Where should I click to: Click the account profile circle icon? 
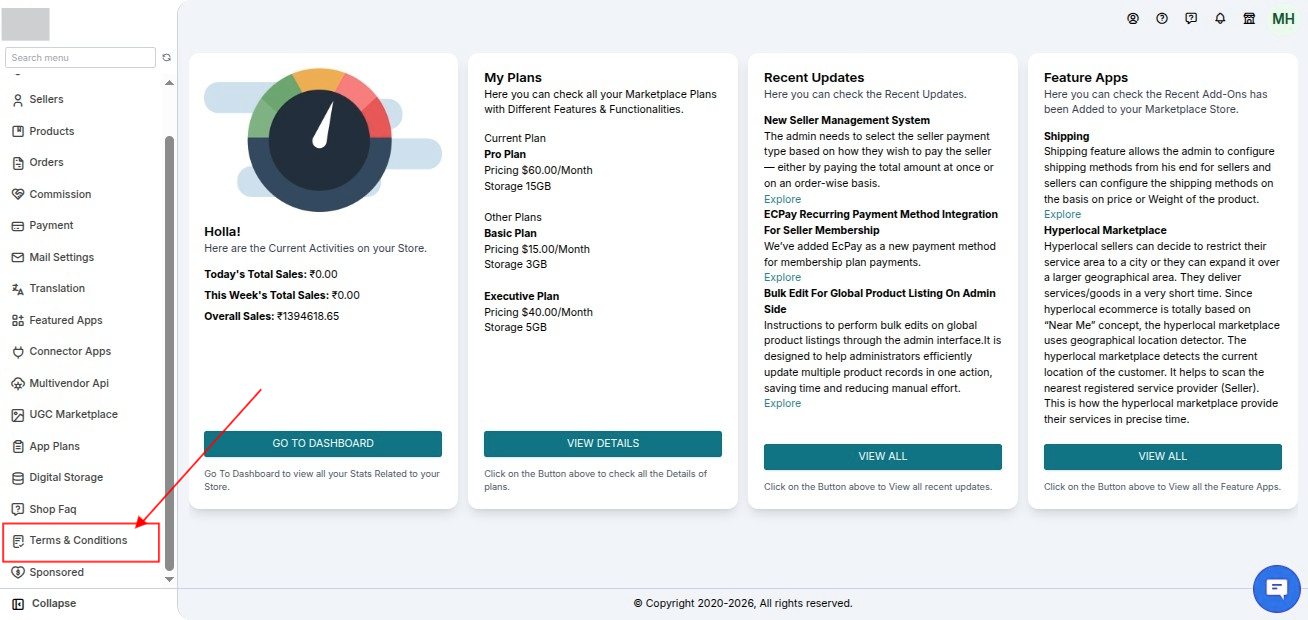(1133, 18)
